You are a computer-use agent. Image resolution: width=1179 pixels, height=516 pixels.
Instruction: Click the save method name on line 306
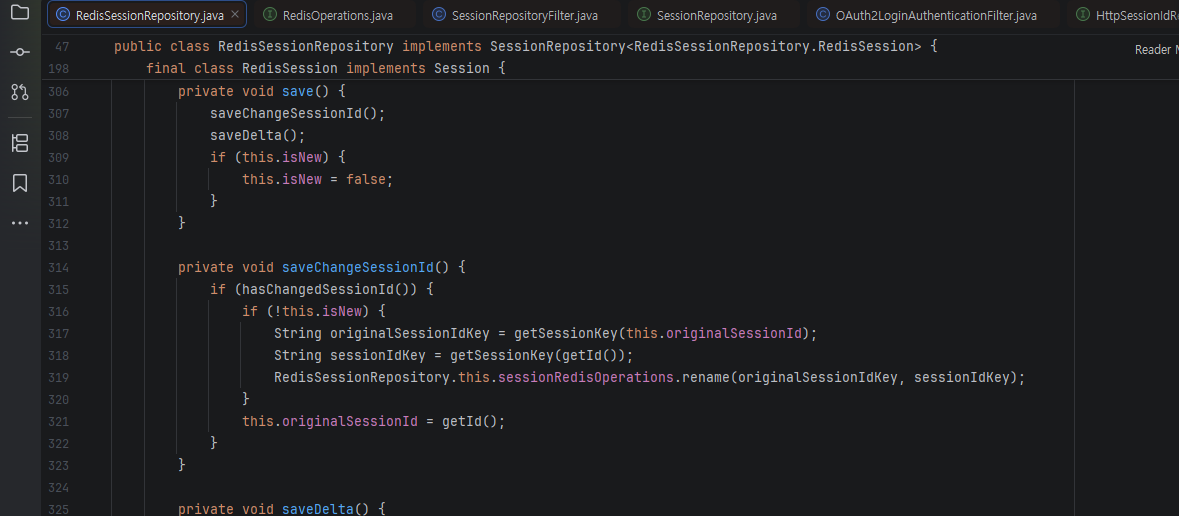(x=298, y=92)
